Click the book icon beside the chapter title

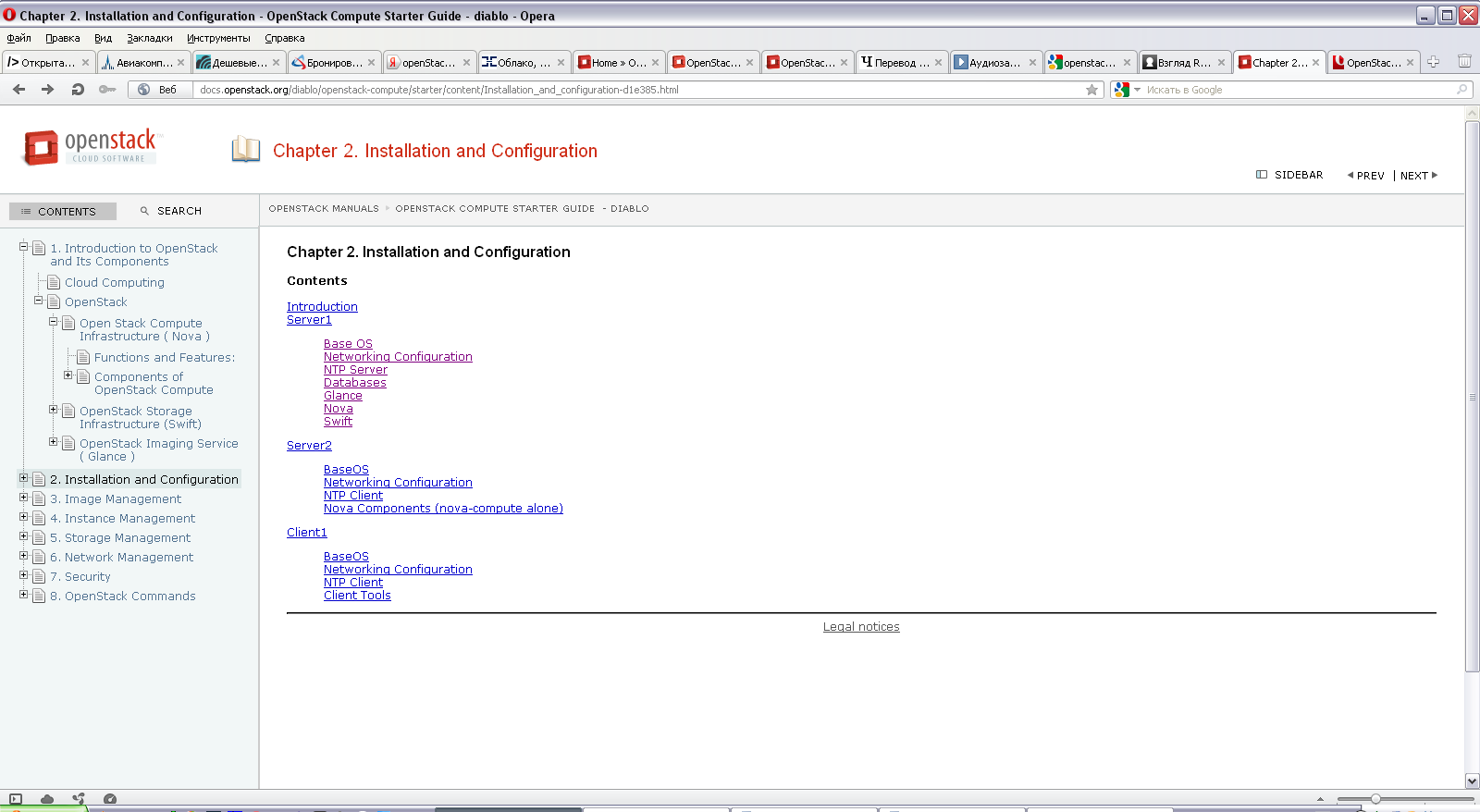point(245,149)
